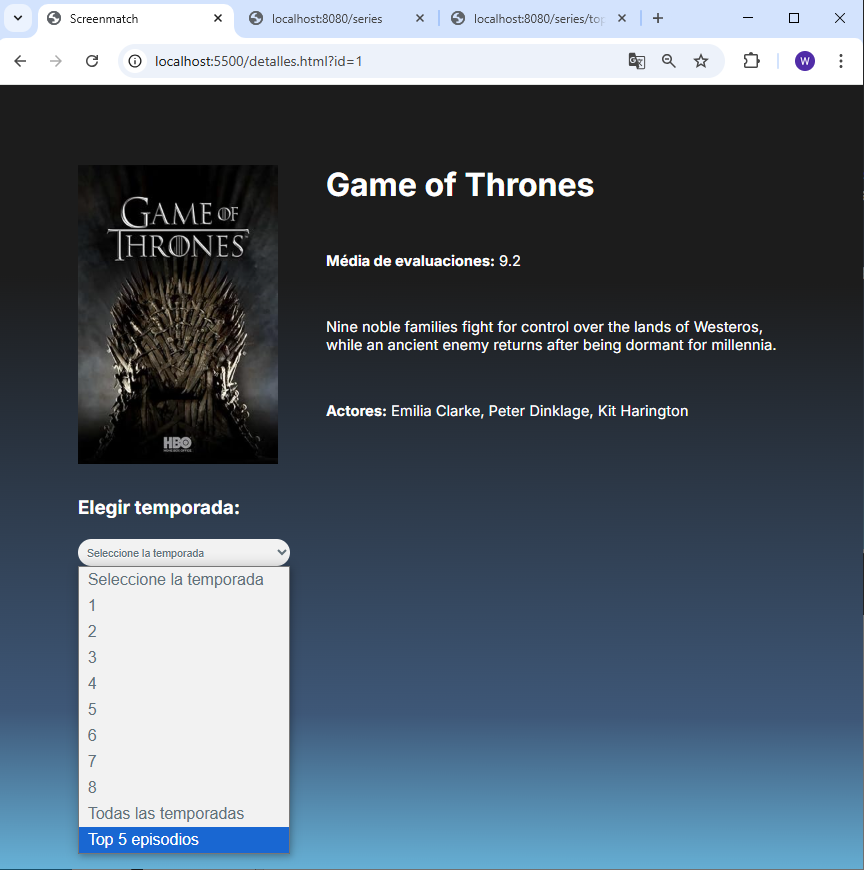Viewport: 864px width, 870px height.
Task: Open the tab search chevron
Action: pyautogui.click(x=18, y=18)
